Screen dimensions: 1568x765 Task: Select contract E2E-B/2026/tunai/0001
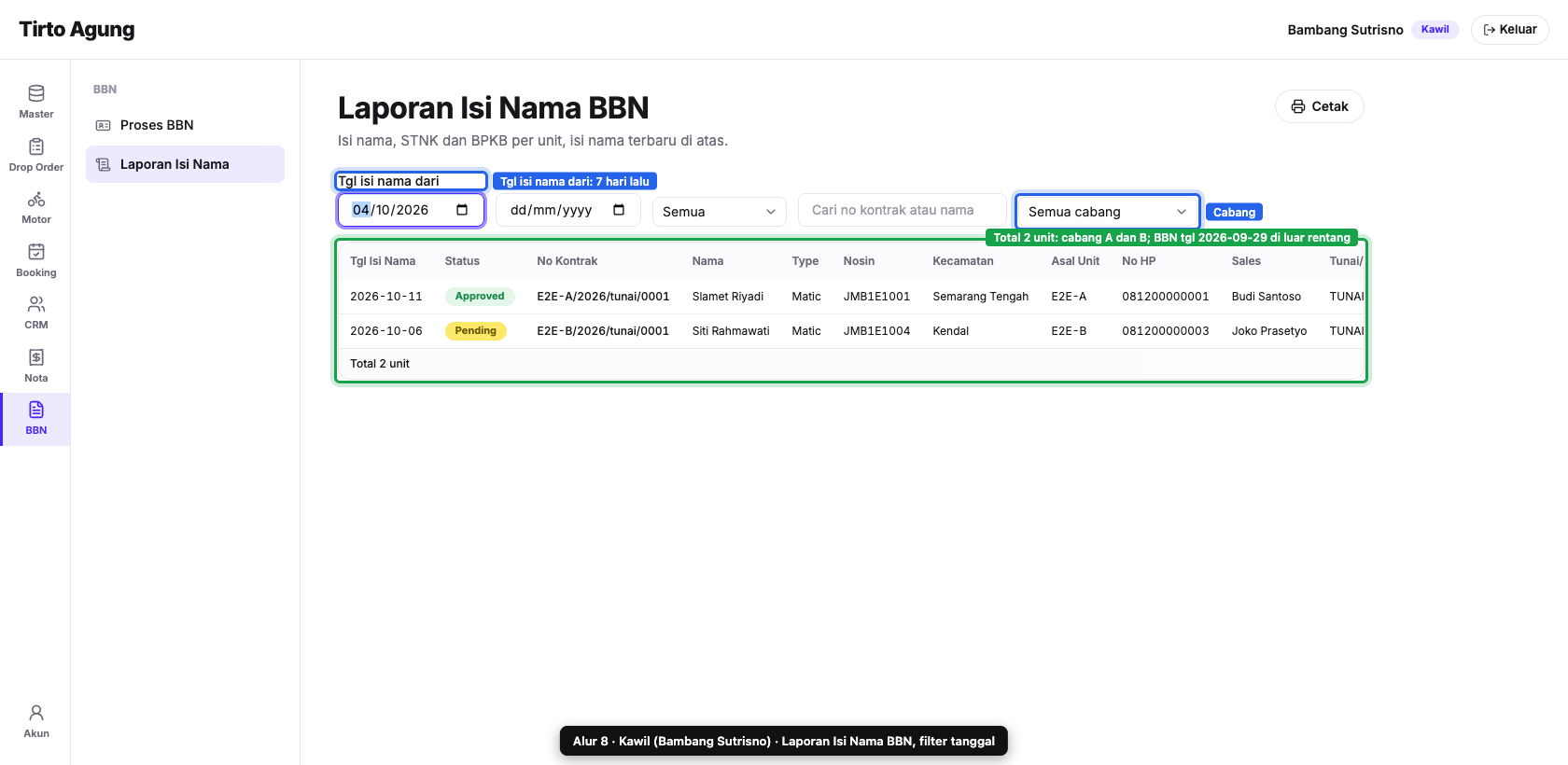pos(603,331)
